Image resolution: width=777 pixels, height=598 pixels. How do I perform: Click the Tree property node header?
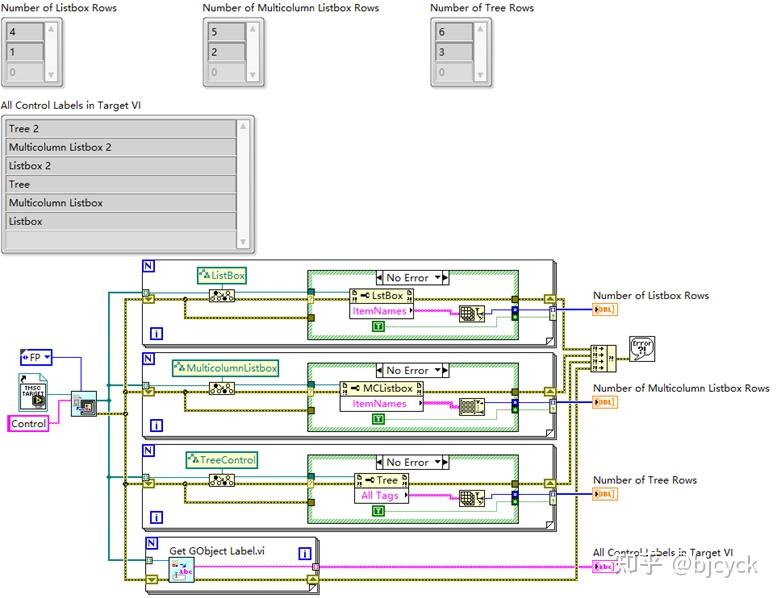coord(382,480)
